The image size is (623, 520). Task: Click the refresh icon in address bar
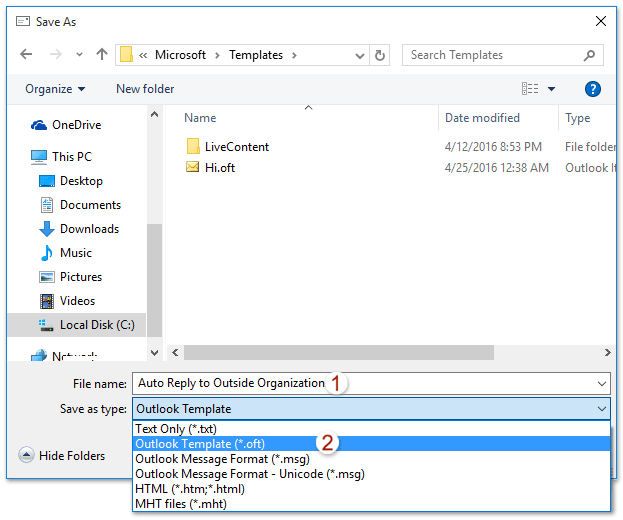(380, 55)
